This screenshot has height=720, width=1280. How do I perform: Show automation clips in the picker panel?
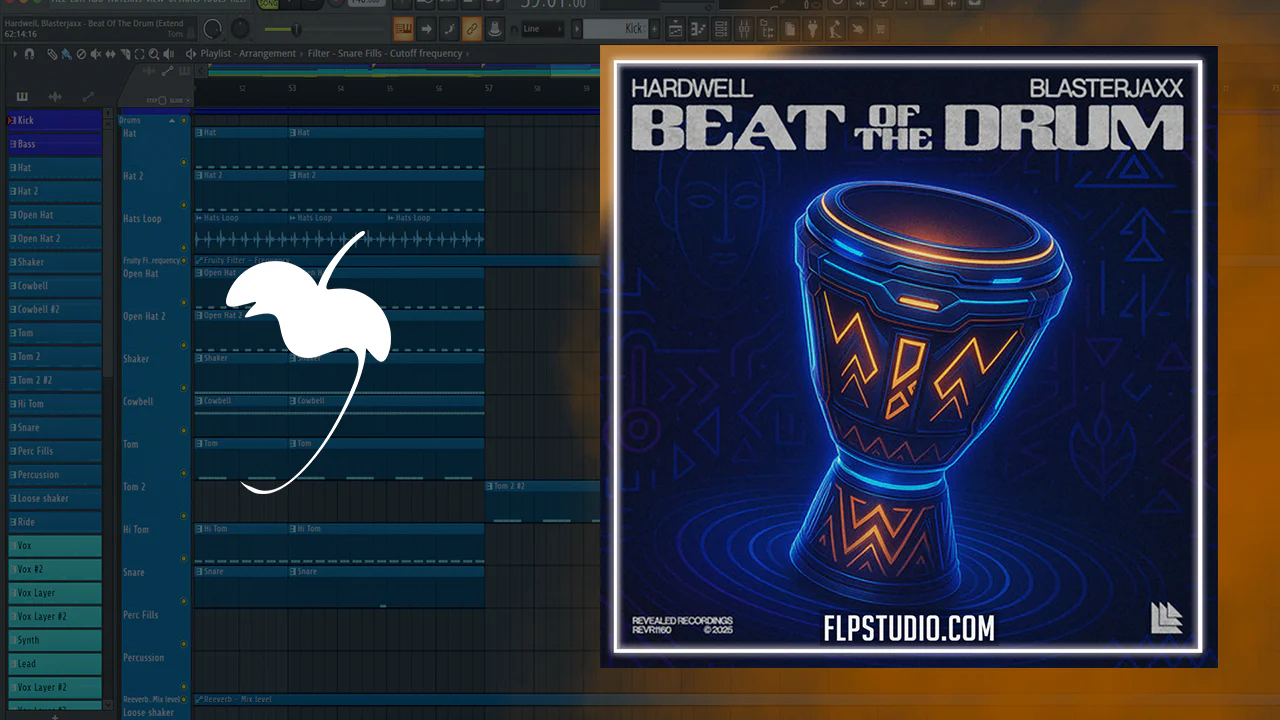click(x=88, y=96)
